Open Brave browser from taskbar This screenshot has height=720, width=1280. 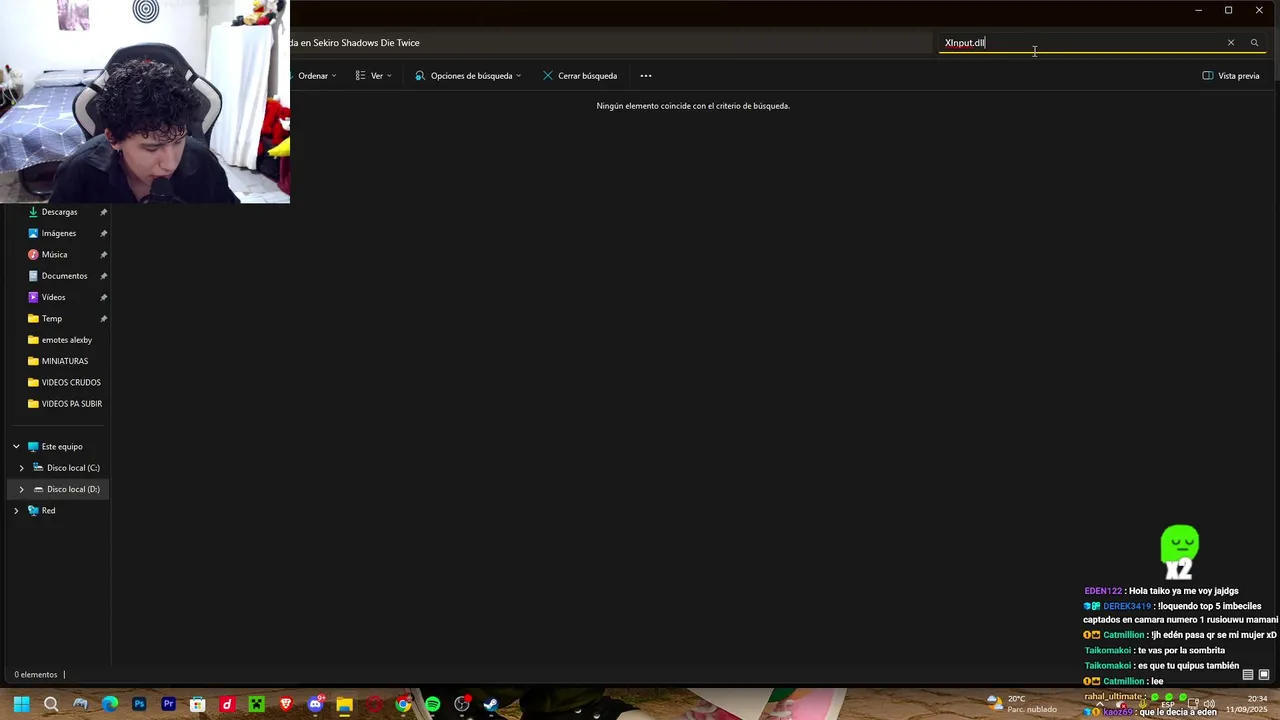click(x=286, y=704)
